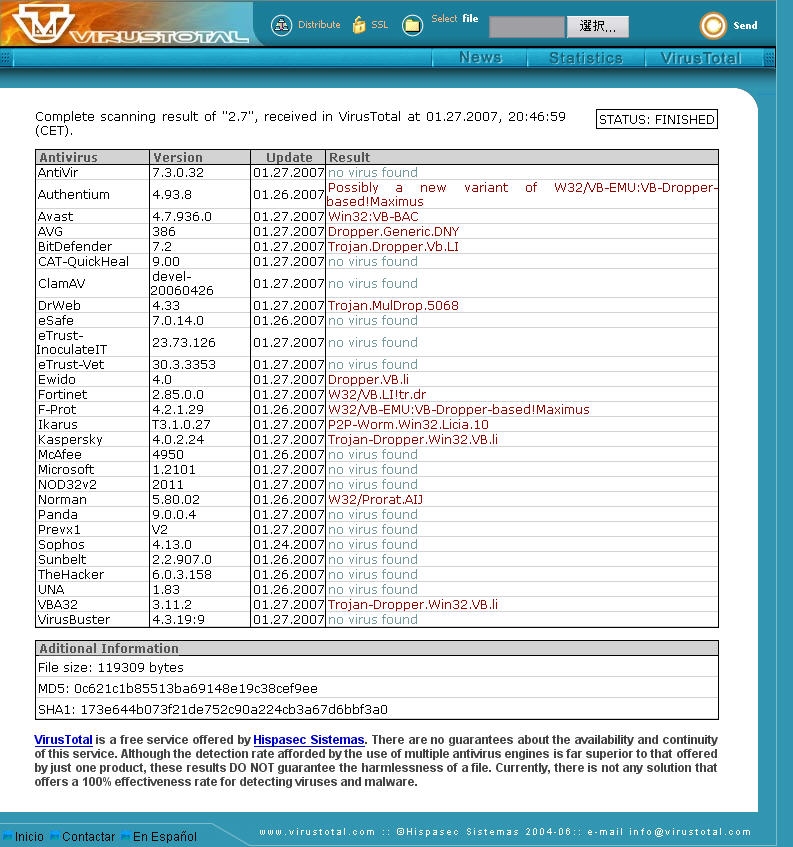Click the Trojan.MulDrop.5068 result
The width and height of the screenshot is (793, 847).
[393, 306]
